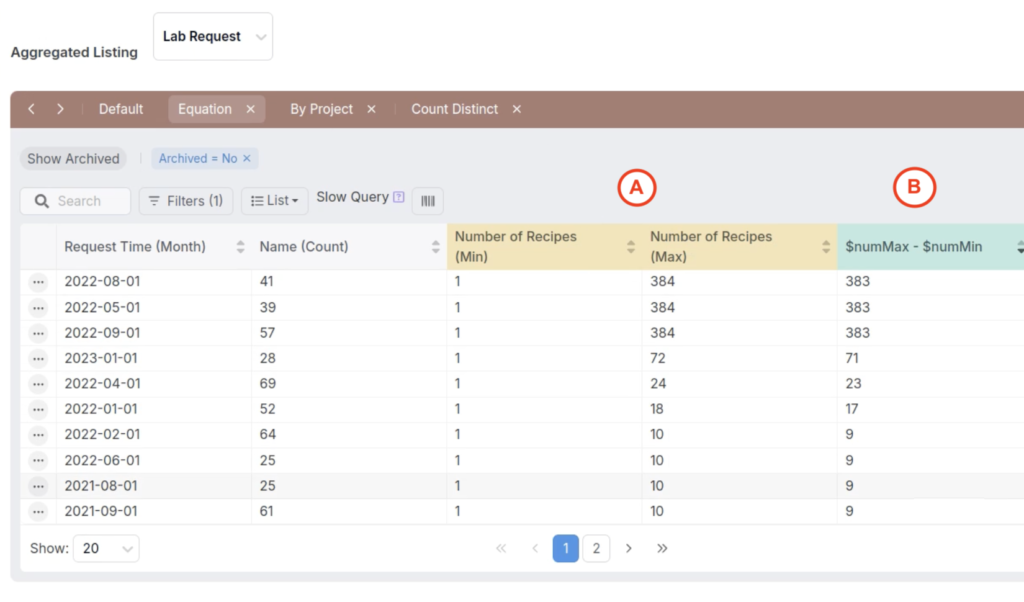Screen dimensions: 1024x602
Task: Open the Count Distinct tab
Action: 455,109
